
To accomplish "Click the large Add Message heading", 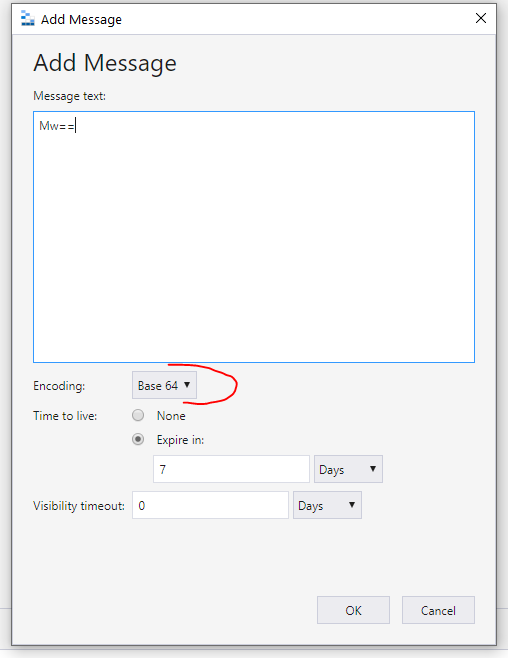I will (105, 63).
